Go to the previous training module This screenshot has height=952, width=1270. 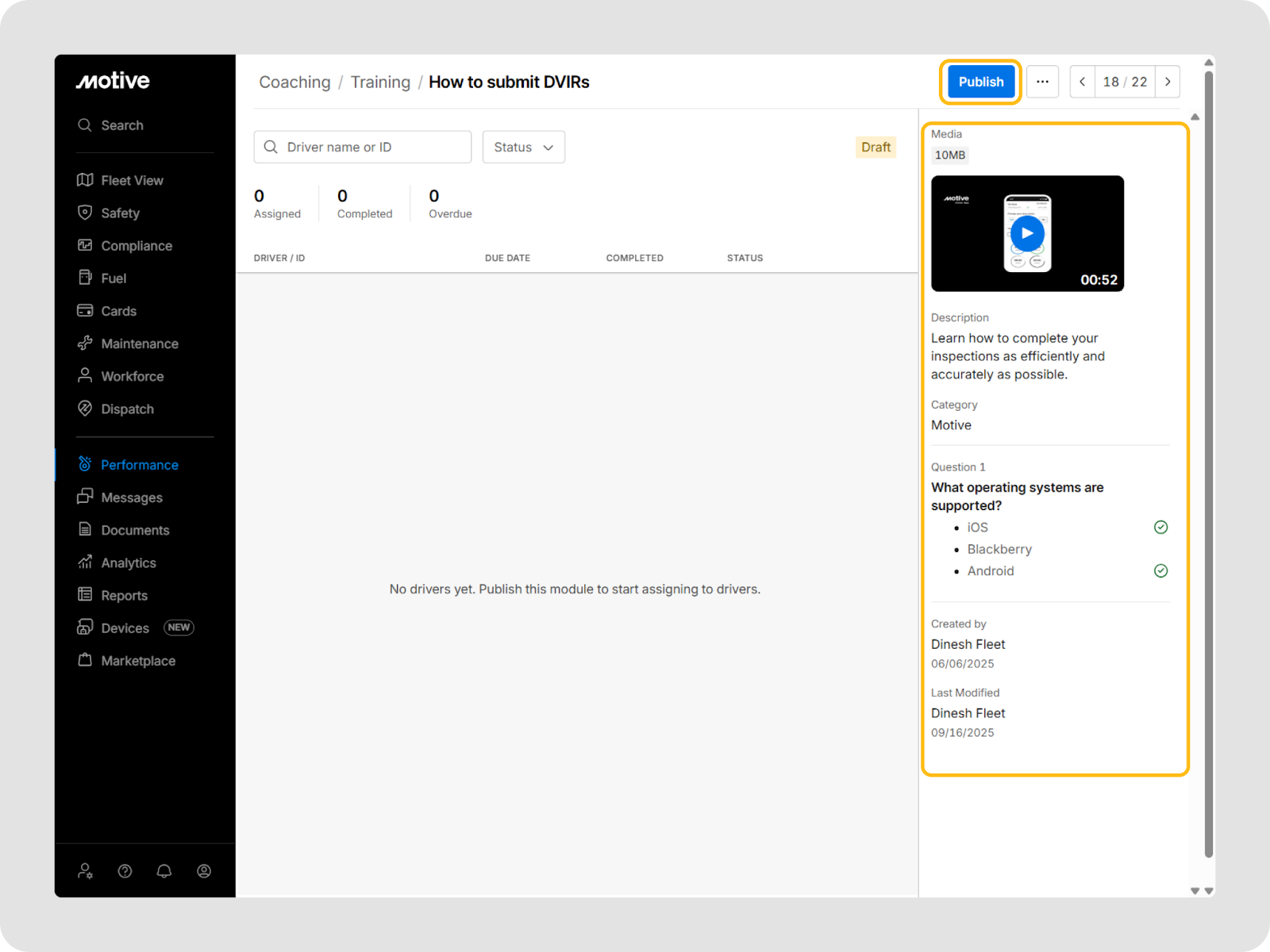(x=1082, y=82)
